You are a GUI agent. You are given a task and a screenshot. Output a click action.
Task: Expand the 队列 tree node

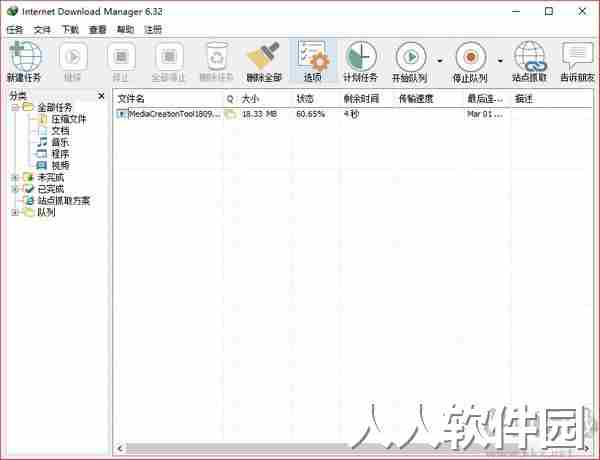pos(15,212)
